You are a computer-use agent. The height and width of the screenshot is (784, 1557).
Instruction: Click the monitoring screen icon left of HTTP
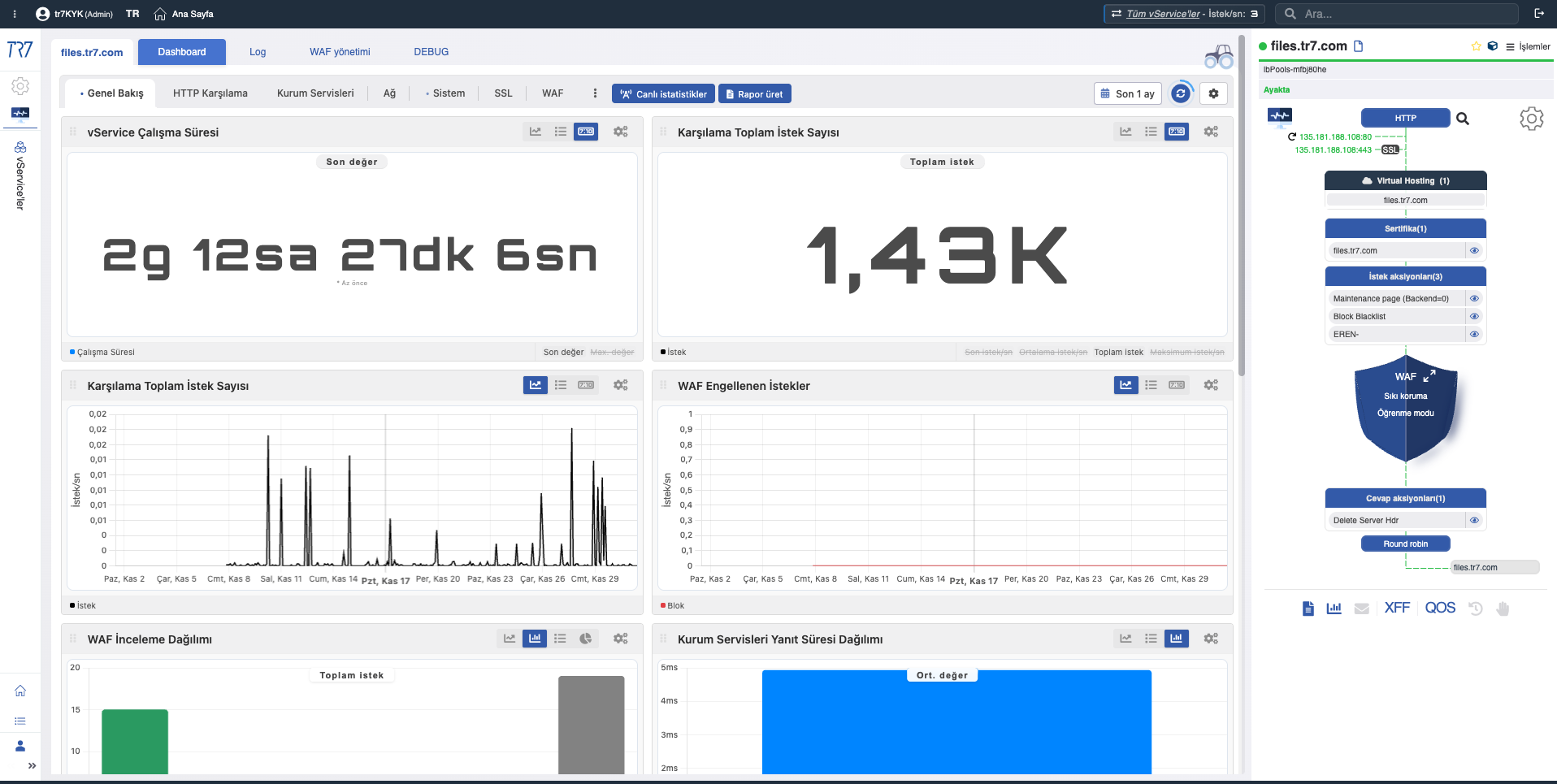pos(1280,116)
